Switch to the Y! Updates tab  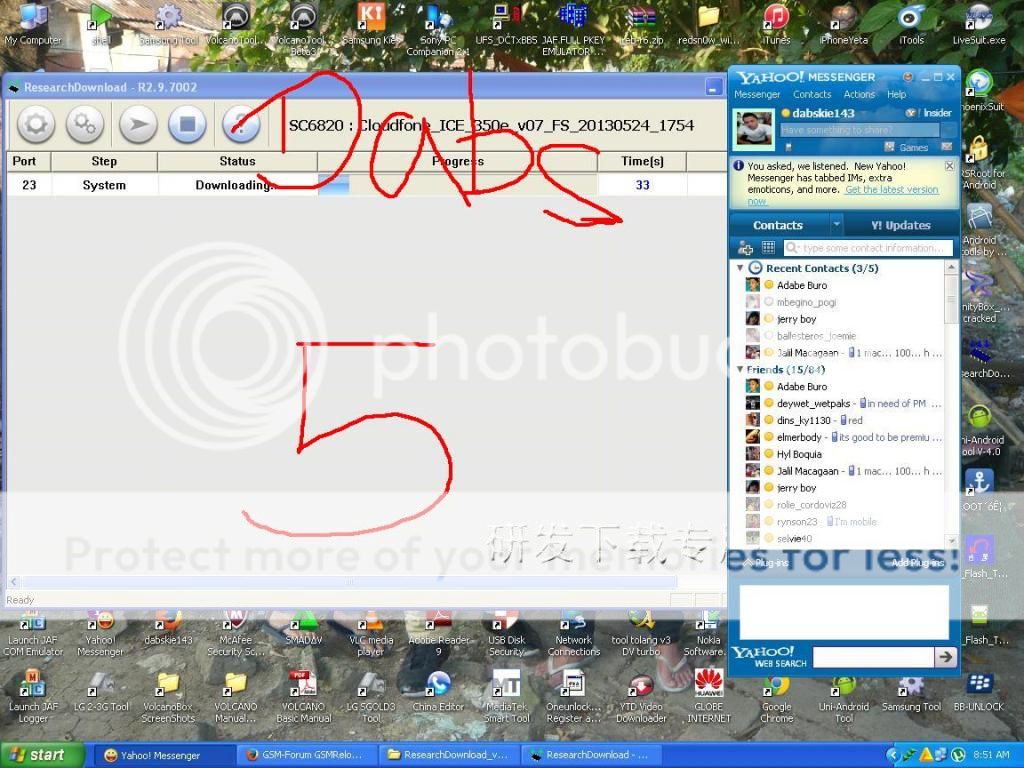900,225
